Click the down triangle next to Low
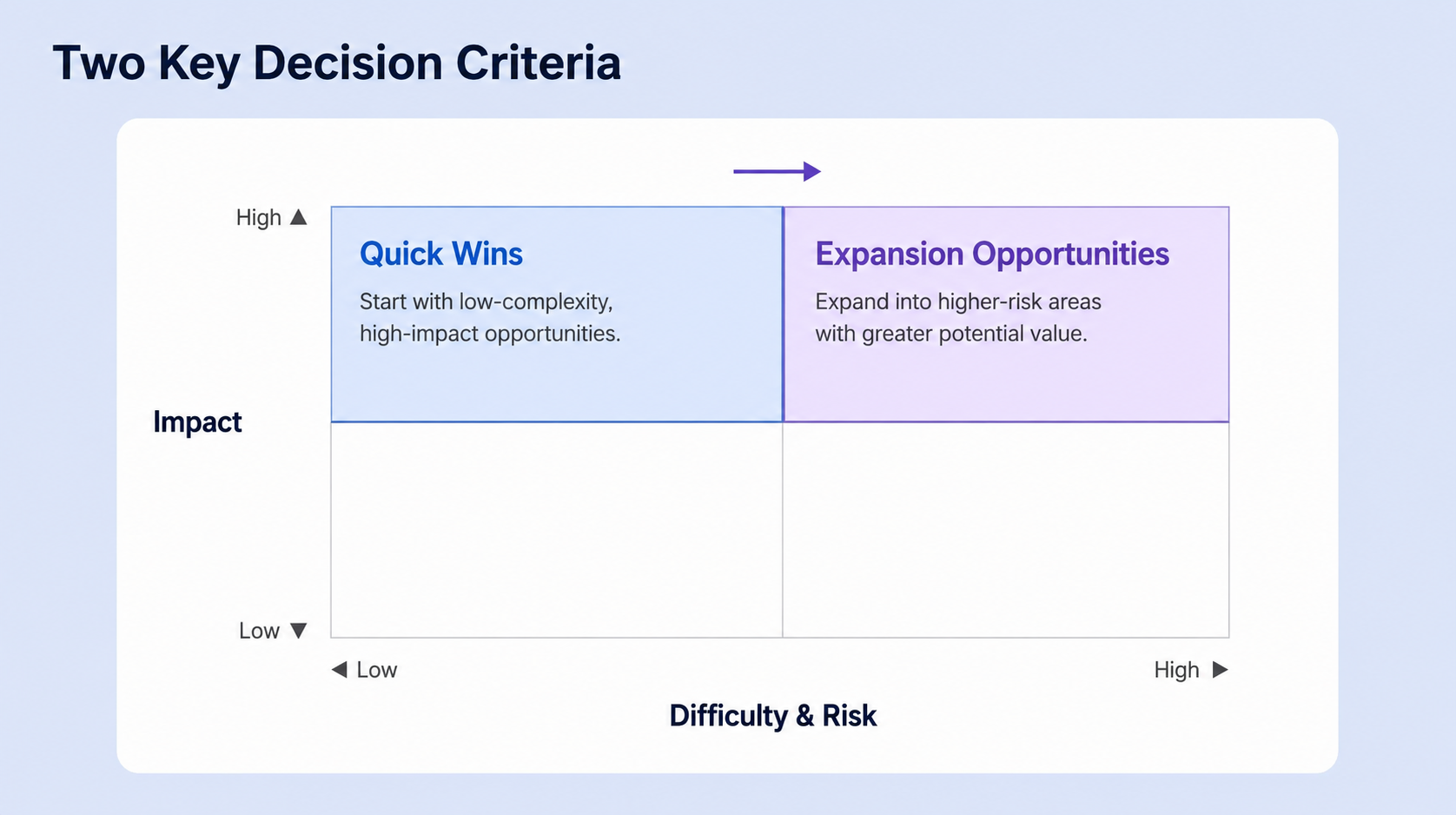The image size is (1456, 815). (298, 631)
